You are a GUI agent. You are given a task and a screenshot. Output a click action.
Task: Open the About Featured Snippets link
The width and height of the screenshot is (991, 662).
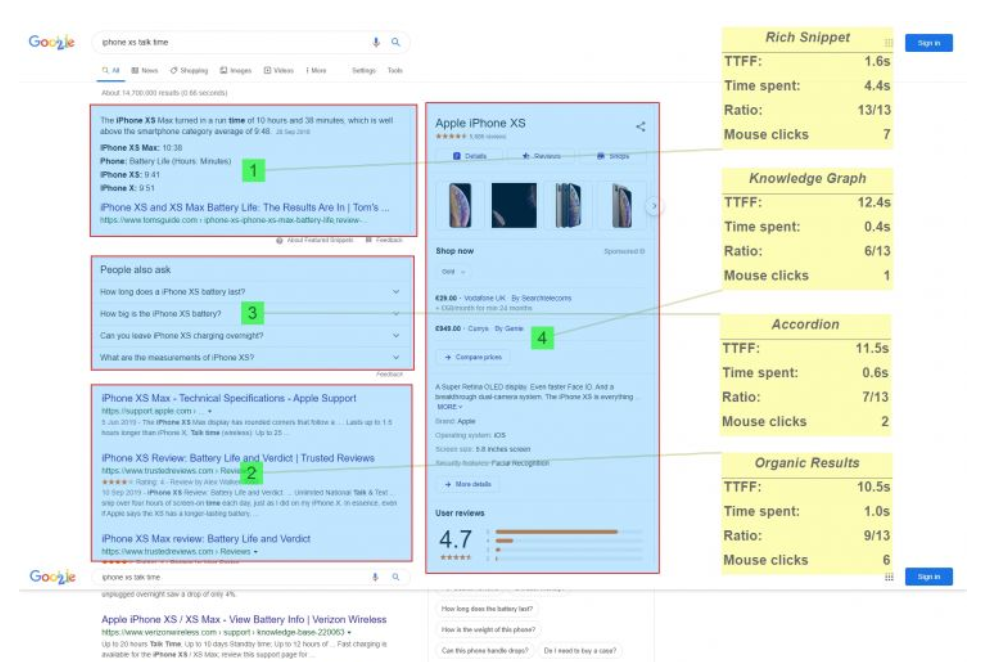coord(320,241)
